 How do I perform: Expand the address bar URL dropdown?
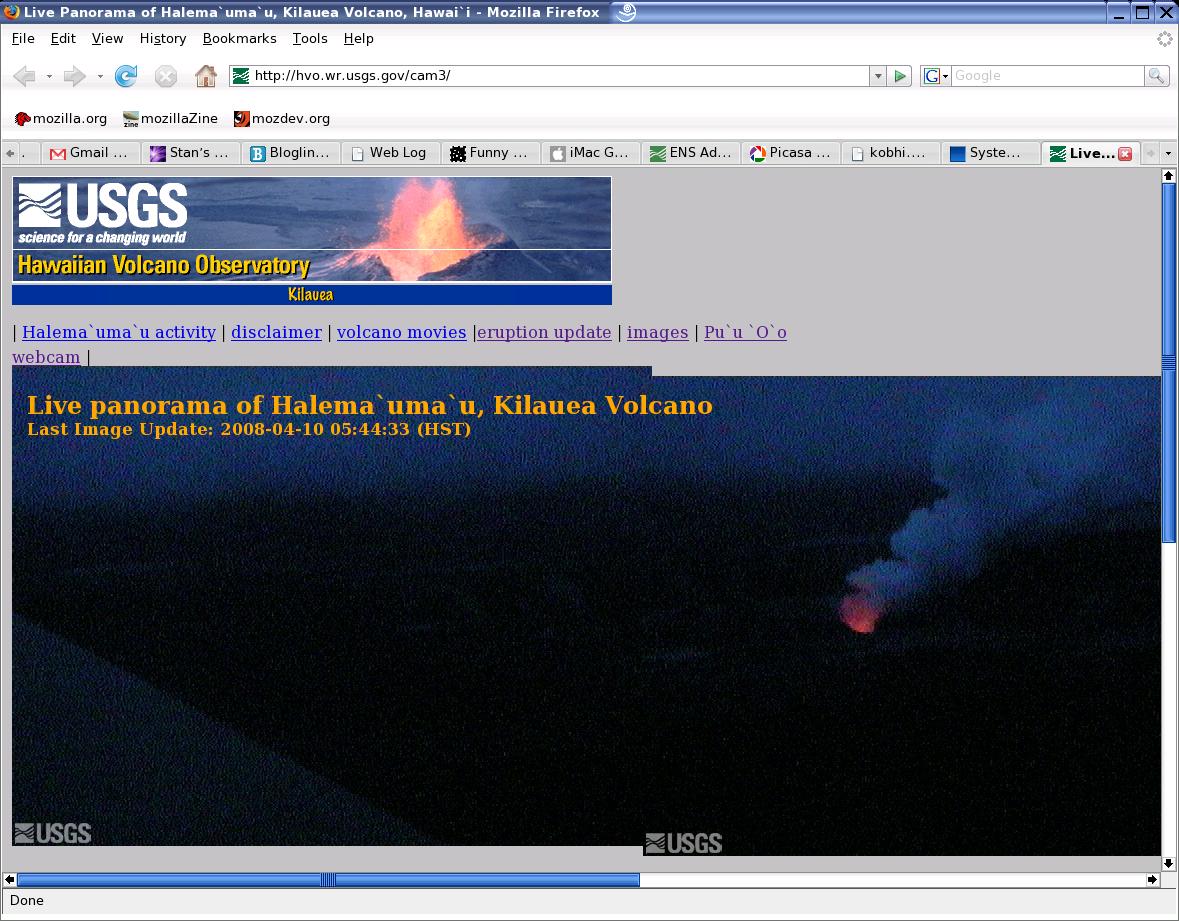click(877, 76)
